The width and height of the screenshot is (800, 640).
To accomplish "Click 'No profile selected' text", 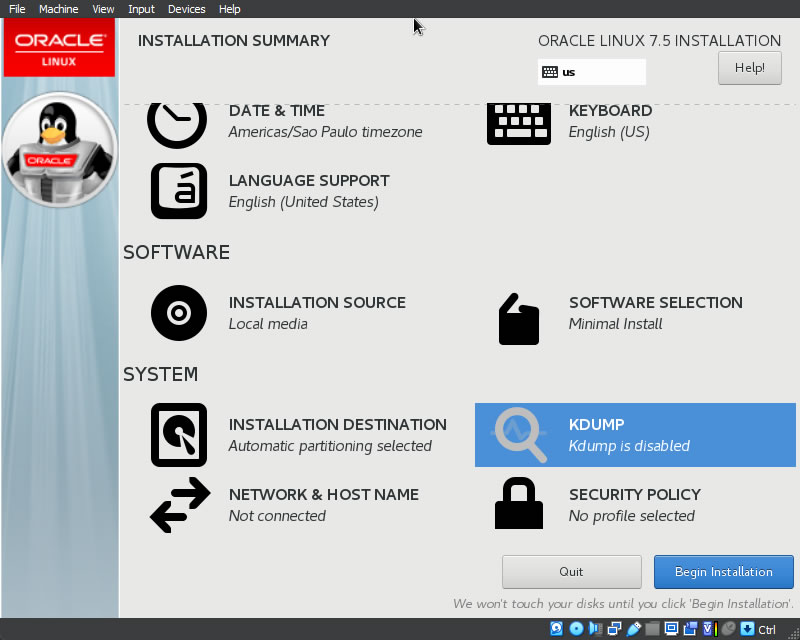I will point(632,516).
